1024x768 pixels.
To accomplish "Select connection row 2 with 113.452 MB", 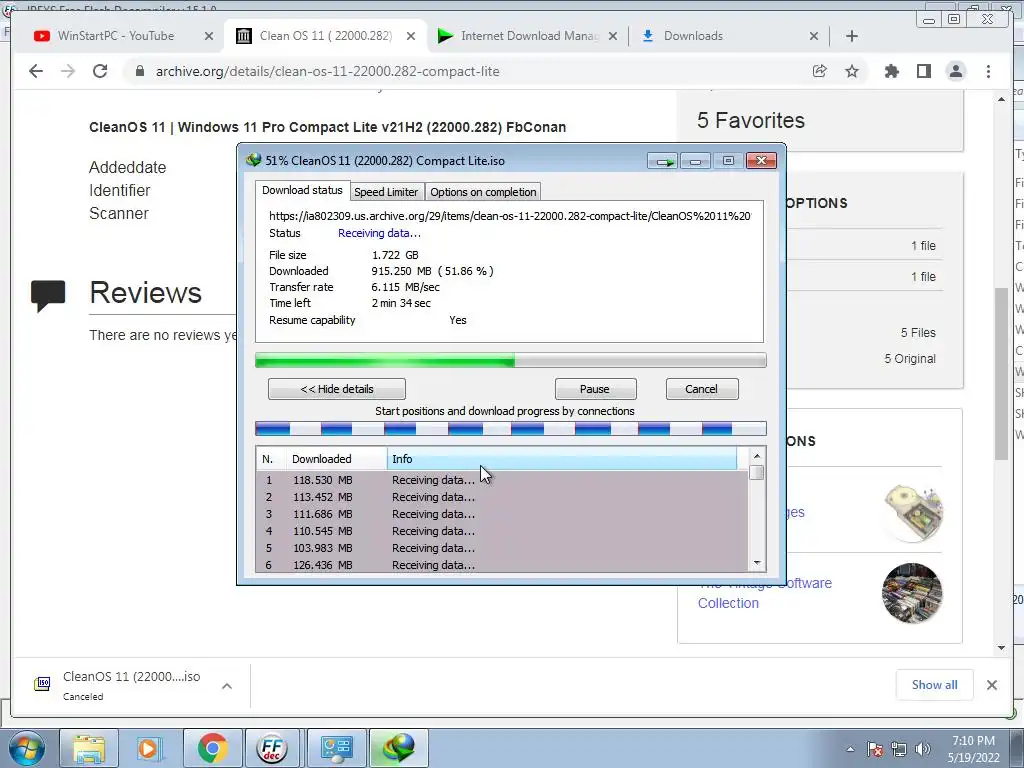I will pos(502,497).
